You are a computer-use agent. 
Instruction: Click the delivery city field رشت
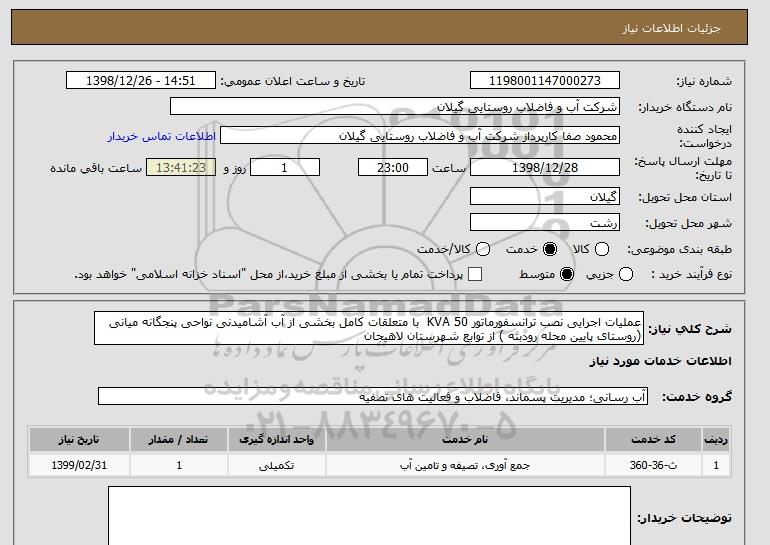pyautogui.click(x=545, y=222)
